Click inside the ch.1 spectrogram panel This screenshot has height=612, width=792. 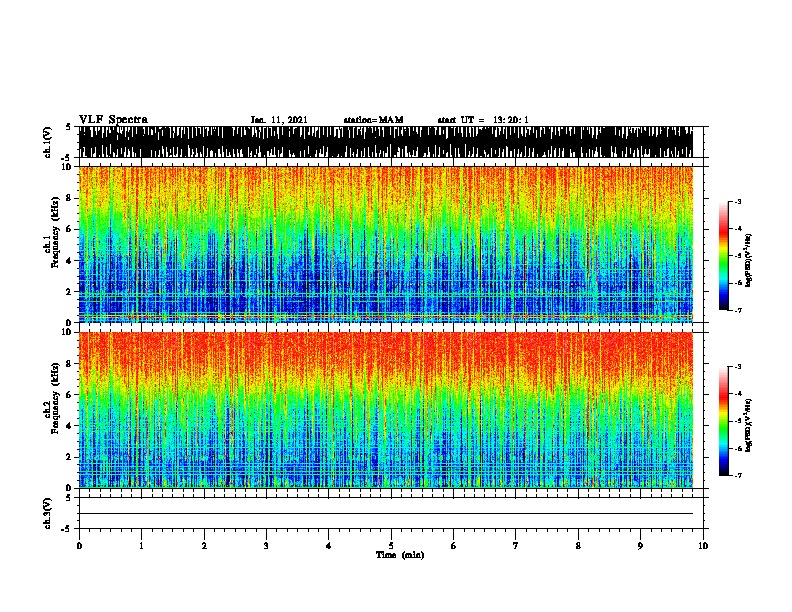386,244
